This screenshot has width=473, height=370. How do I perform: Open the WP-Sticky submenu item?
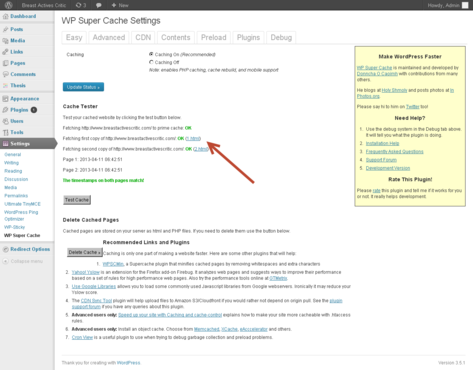pos(14,227)
